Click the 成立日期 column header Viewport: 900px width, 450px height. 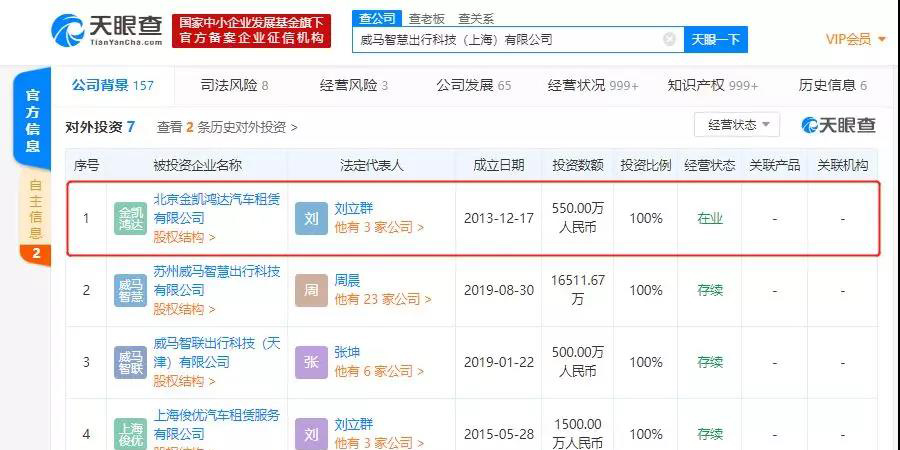click(x=498, y=165)
